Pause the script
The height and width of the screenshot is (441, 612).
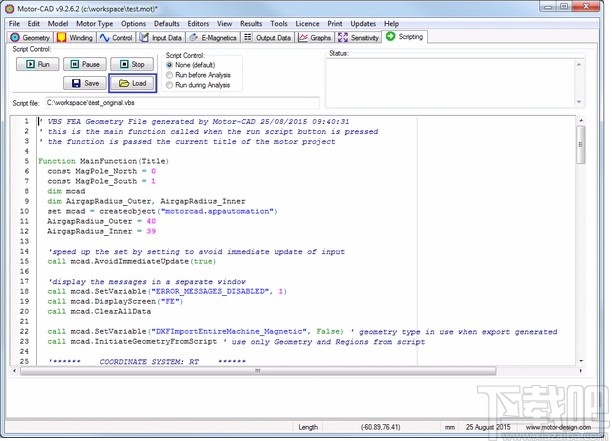tap(85, 64)
